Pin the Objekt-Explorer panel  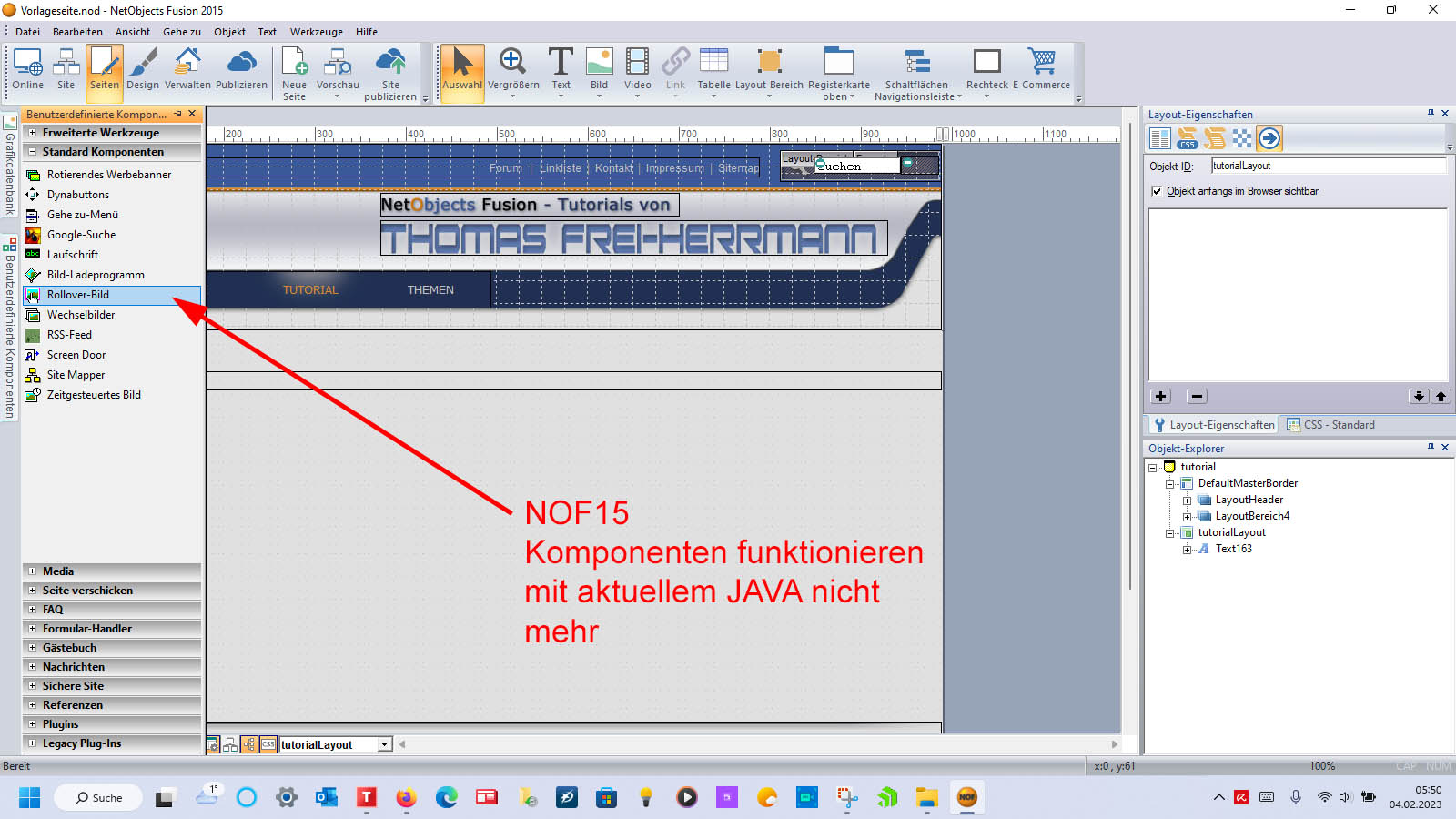tap(1431, 448)
